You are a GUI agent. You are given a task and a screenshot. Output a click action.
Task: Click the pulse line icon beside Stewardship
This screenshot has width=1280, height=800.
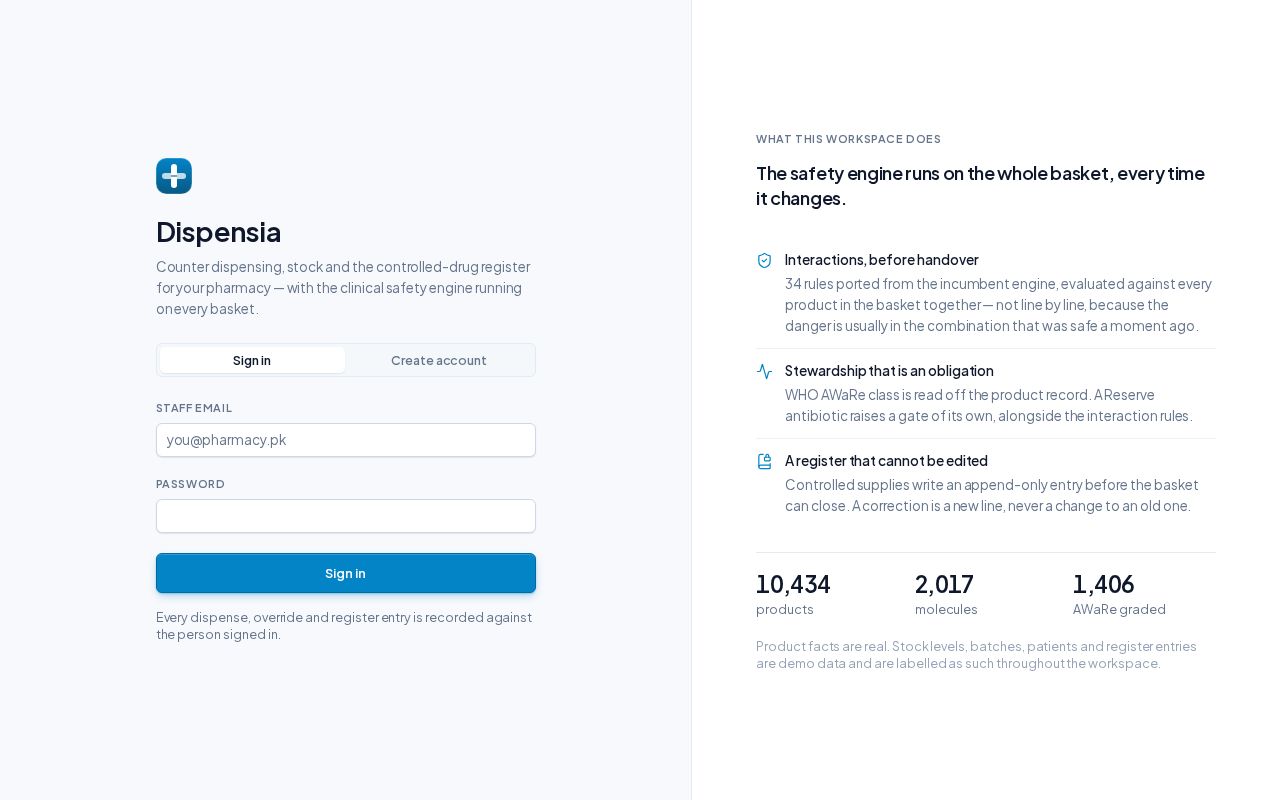tap(765, 371)
